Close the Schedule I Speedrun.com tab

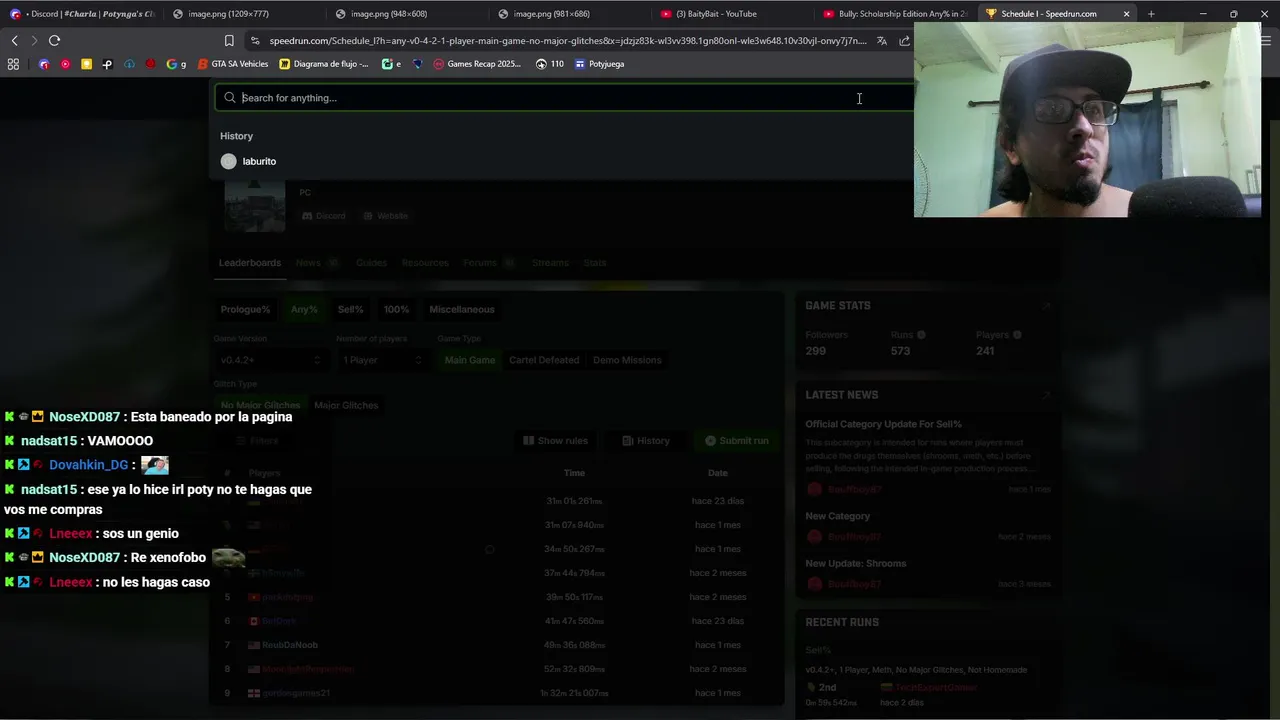click(1126, 14)
